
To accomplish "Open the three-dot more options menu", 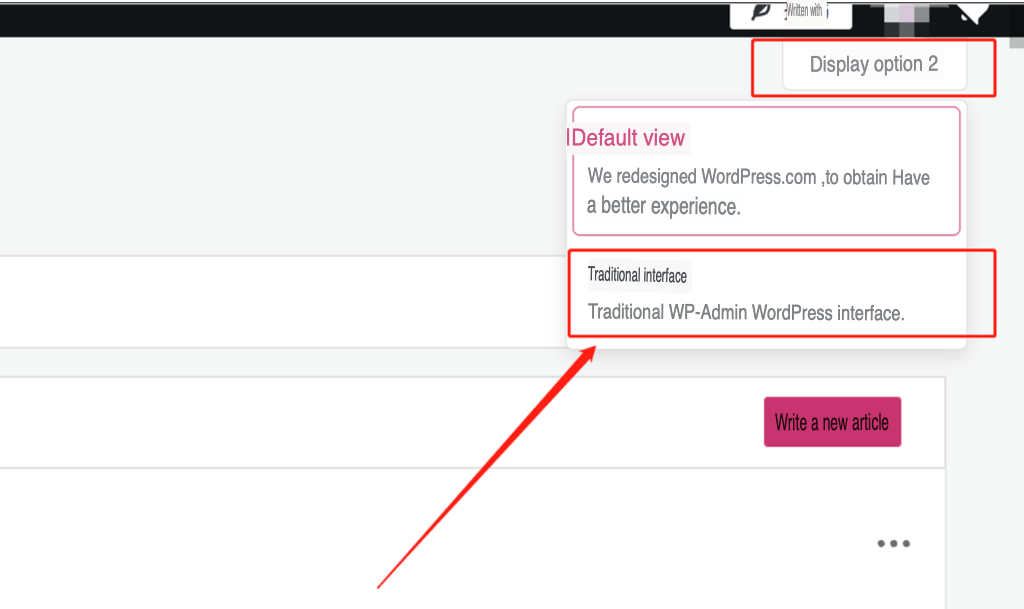I will [893, 543].
